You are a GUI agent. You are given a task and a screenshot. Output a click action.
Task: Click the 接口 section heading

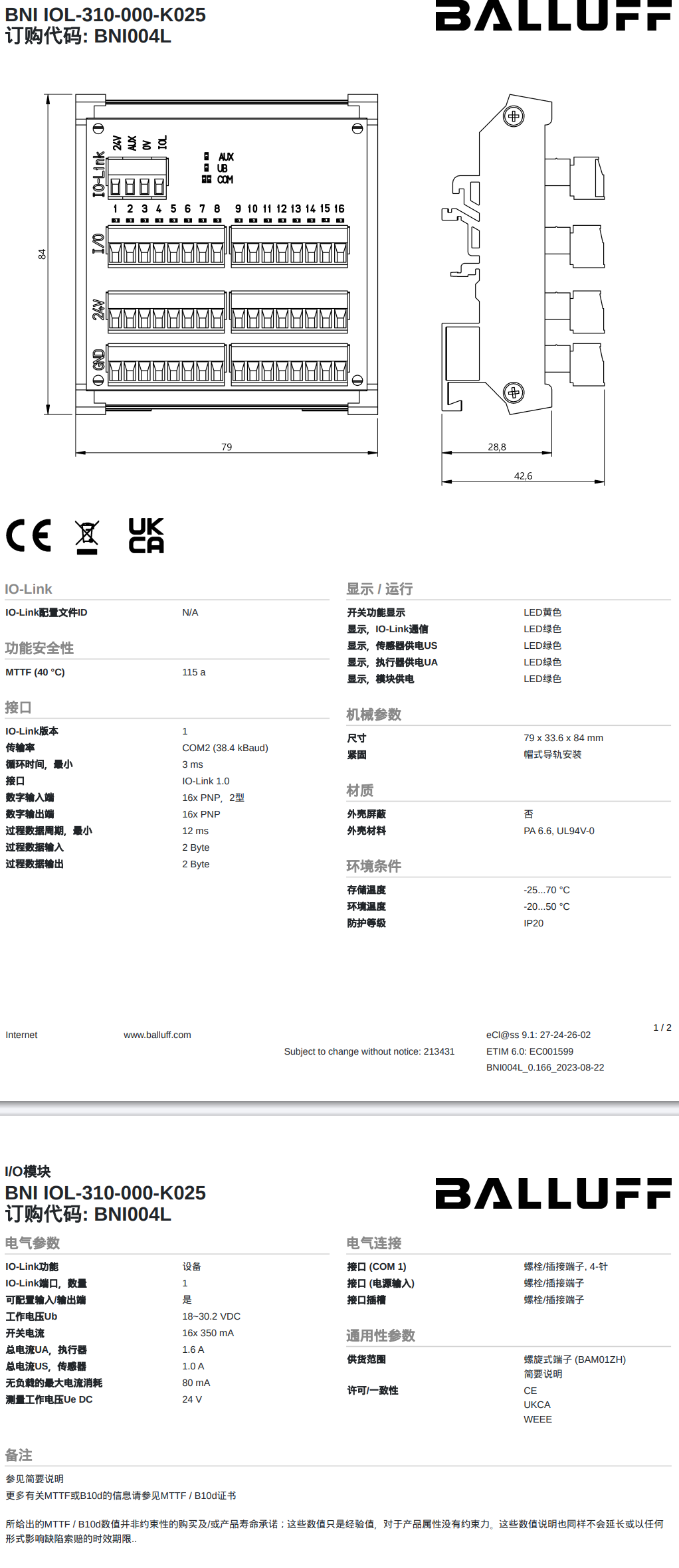pyautogui.click(x=18, y=707)
